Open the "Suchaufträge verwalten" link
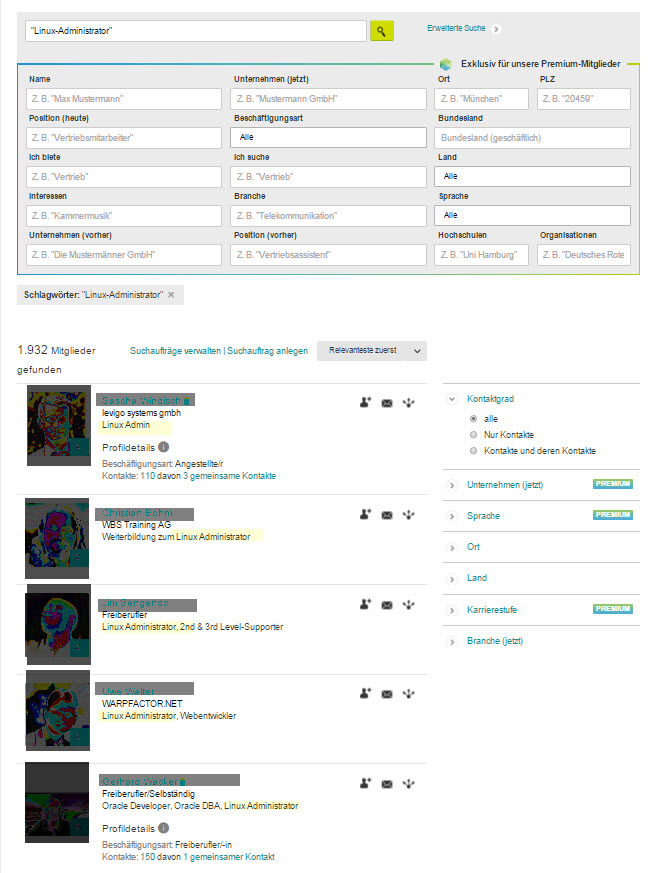Image resolution: width=654 pixels, height=873 pixels. click(x=175, y=351)
